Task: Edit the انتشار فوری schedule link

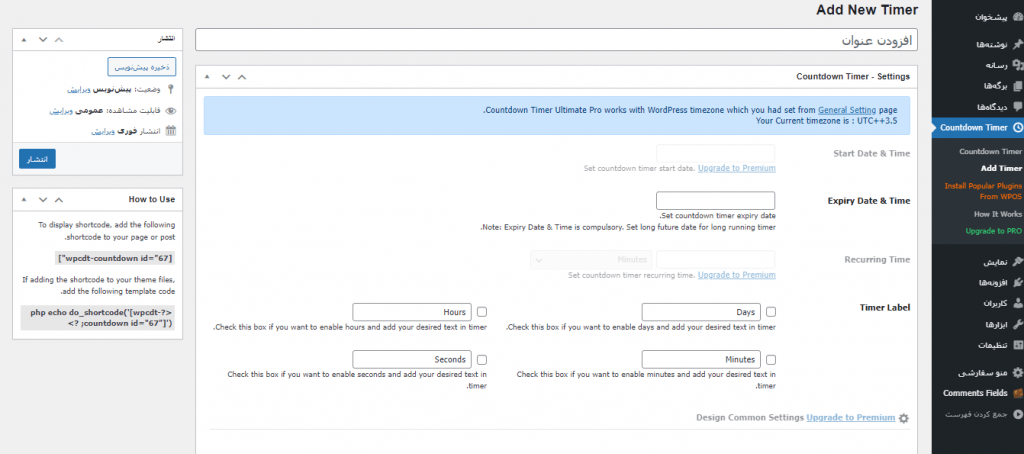Action: [x=103, y=131]
